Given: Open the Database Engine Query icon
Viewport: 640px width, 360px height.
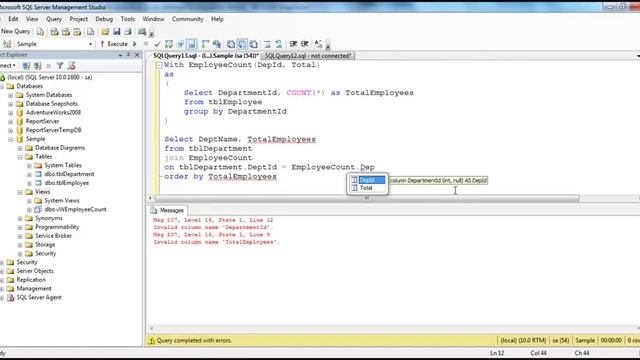Looking at the screenshot, I should coord(40,31).
